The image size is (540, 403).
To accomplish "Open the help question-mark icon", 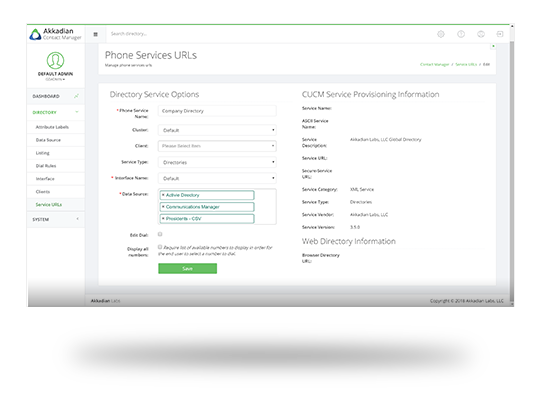I will [461, 34].
